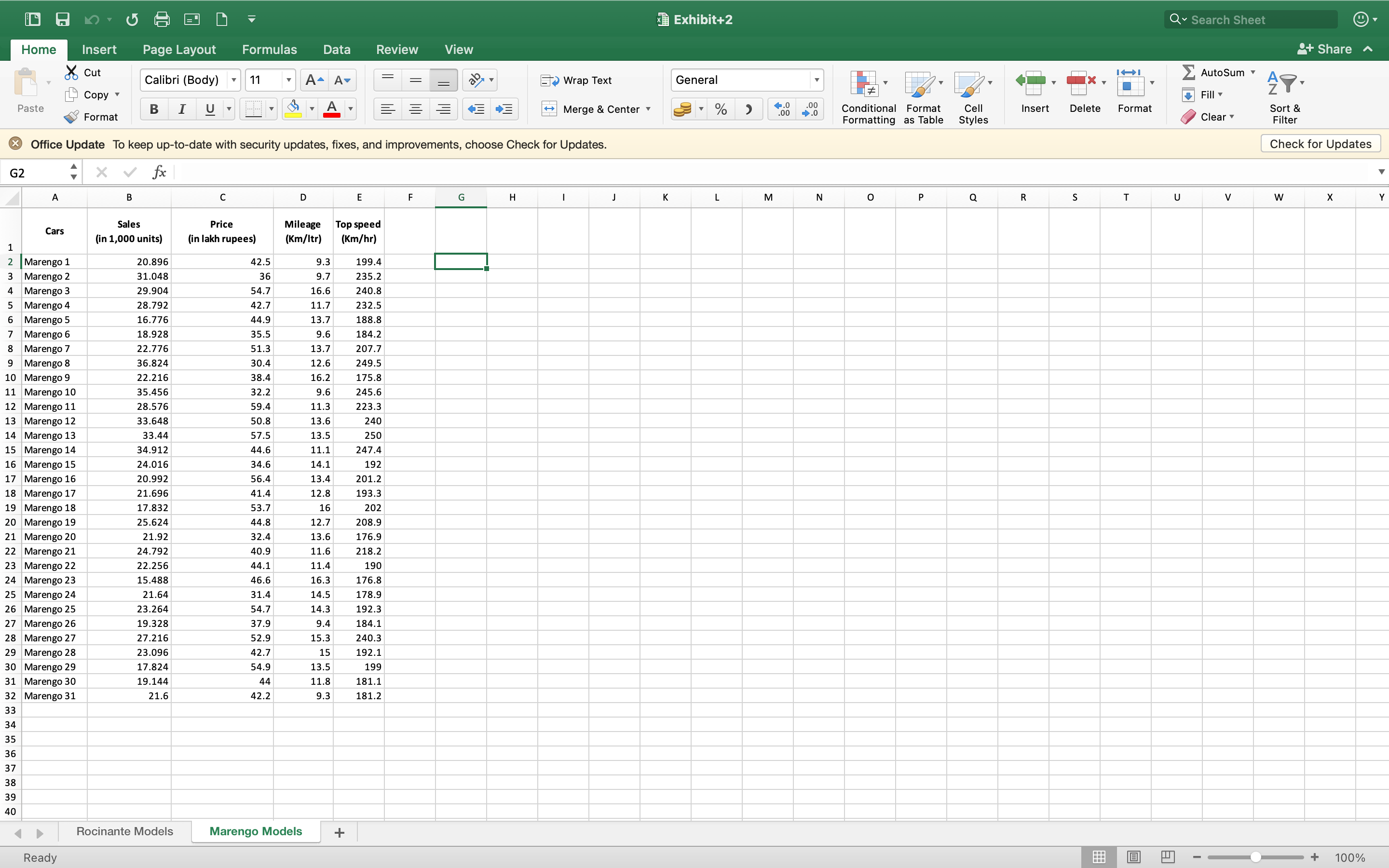Screen dimensions: 1389x868
Task: Open the Insert ribbon tab
Action: click(99, 49)
